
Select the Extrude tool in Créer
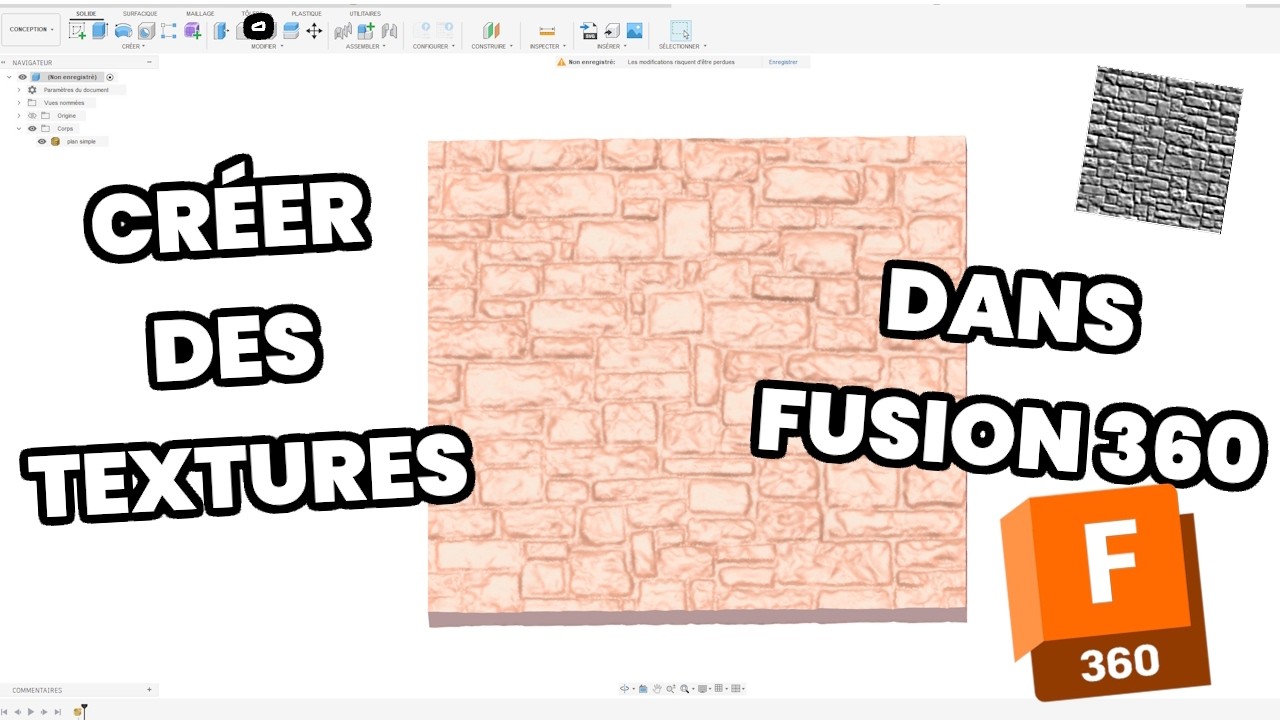point(100,30)
